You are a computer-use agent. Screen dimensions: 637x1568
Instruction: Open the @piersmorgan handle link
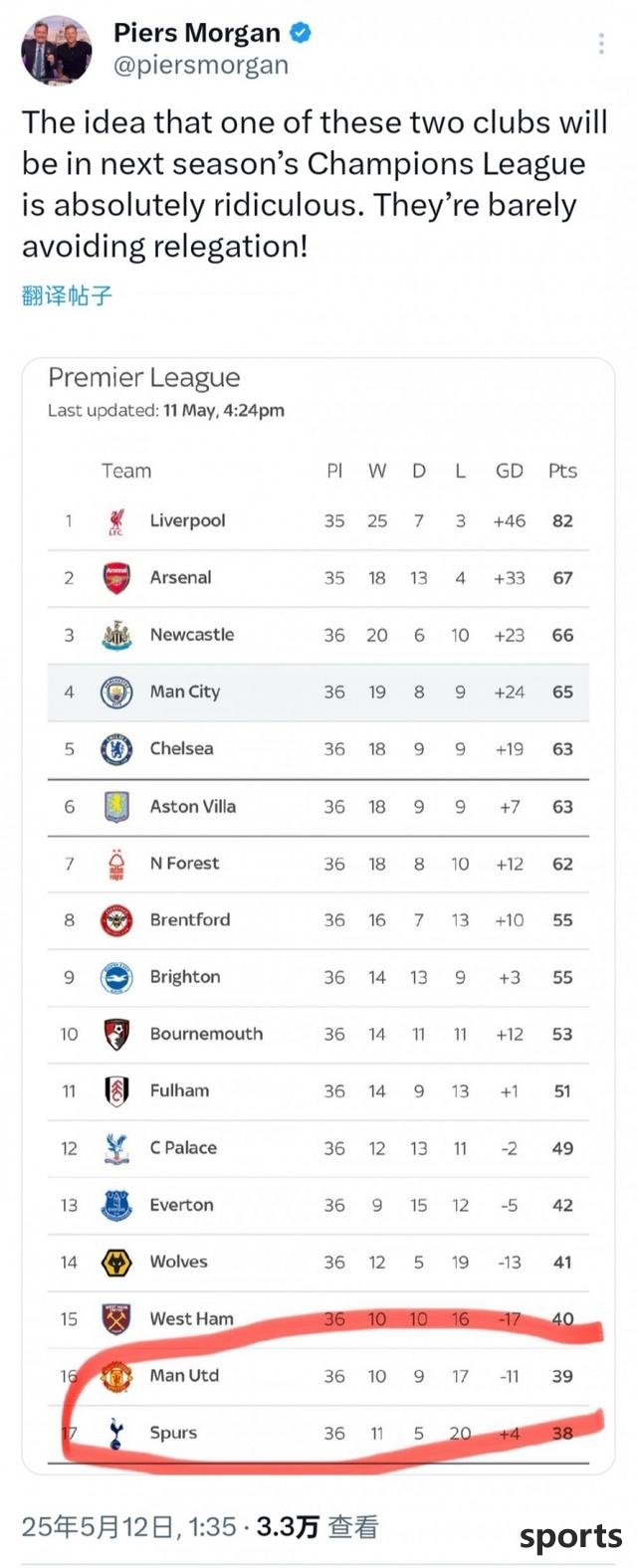pos(201,66)
